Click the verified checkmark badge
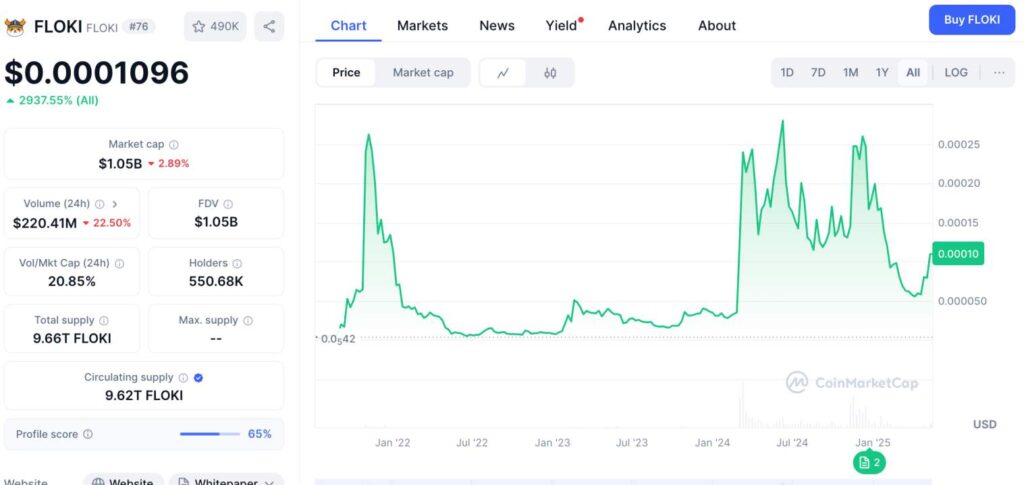The image size is (1024, 485). (199, 378)
